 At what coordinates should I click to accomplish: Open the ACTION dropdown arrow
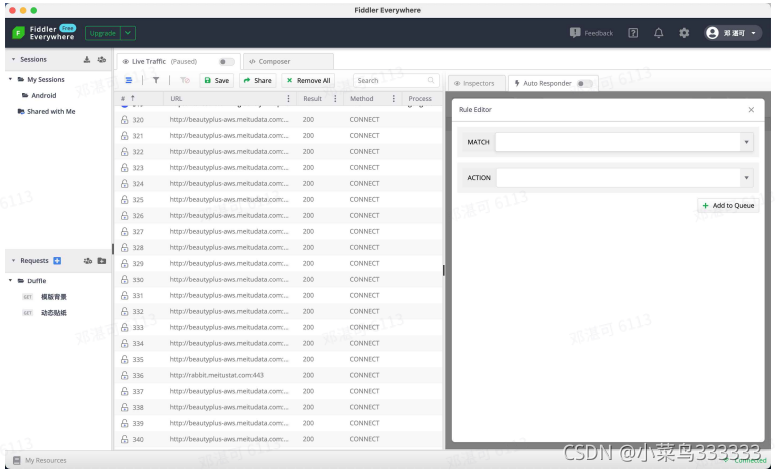pos(746,178)
